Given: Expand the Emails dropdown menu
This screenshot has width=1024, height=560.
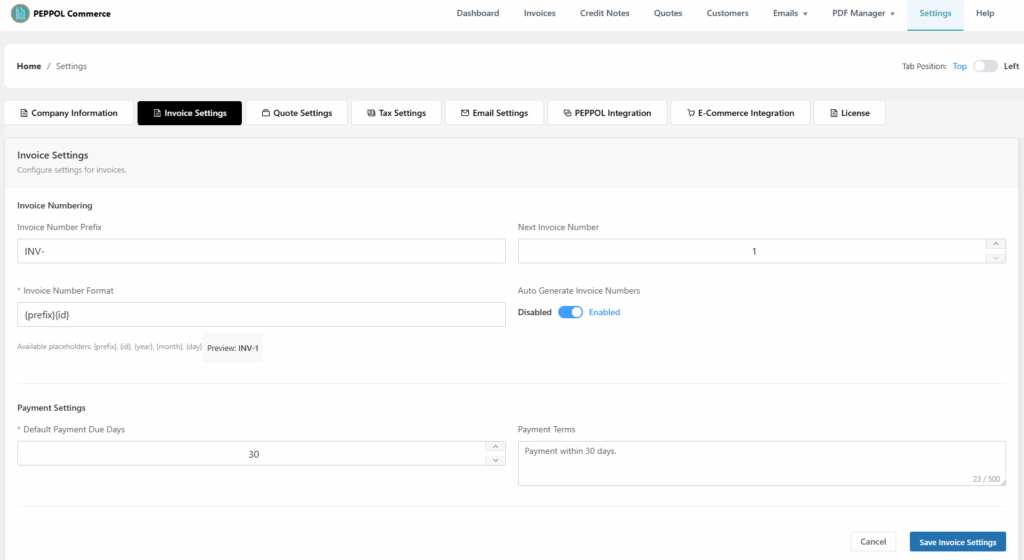Looking at the screenshot, I should tap(790, 14).
